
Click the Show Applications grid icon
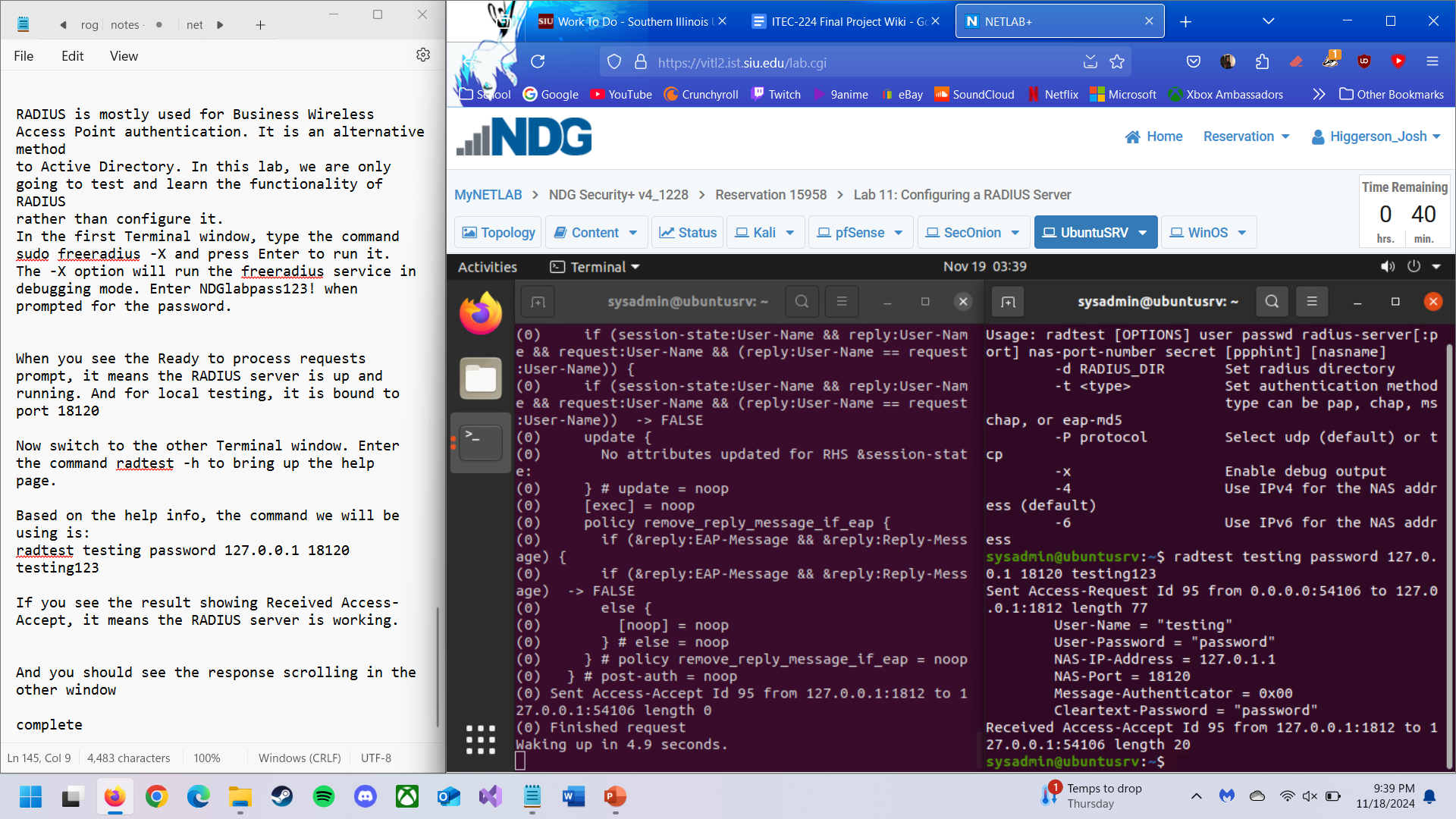[481, 739]
